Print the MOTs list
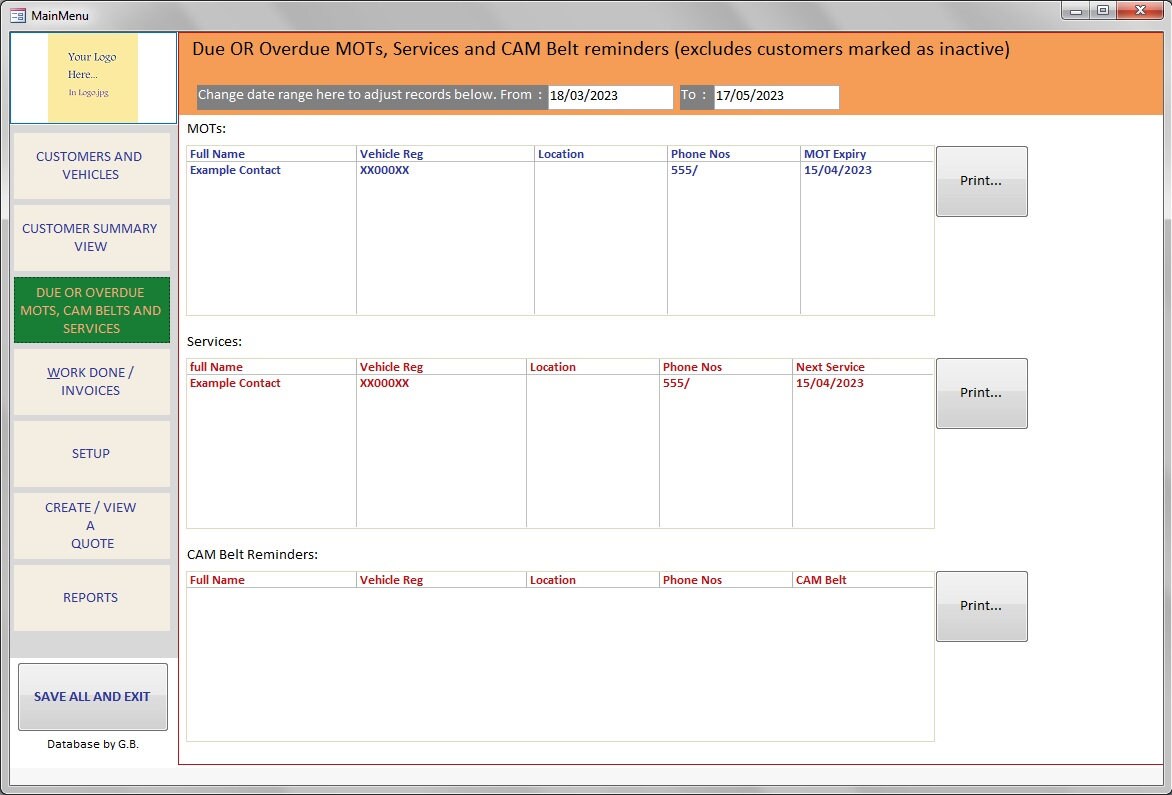This screenshot has width=1172, height=795. click(981, 181)
